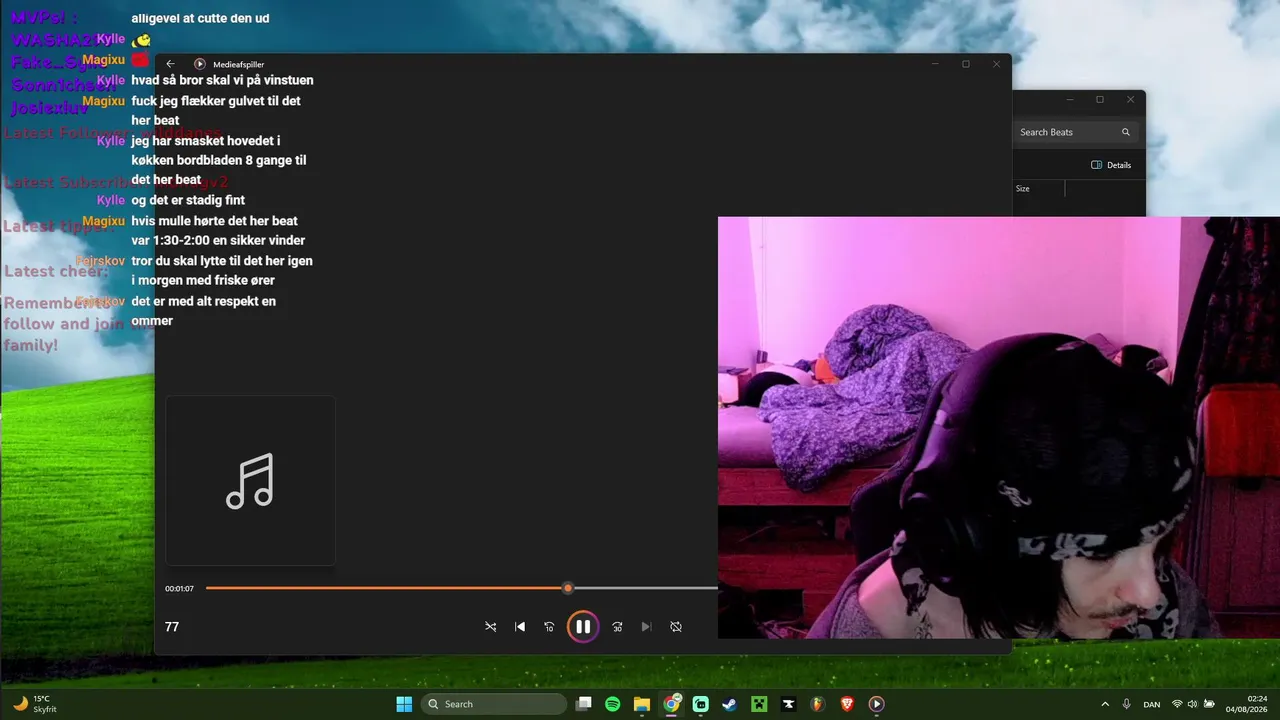Screen dimensions: 1280x720
Task: Click the track title "77"
Action: 172,627
